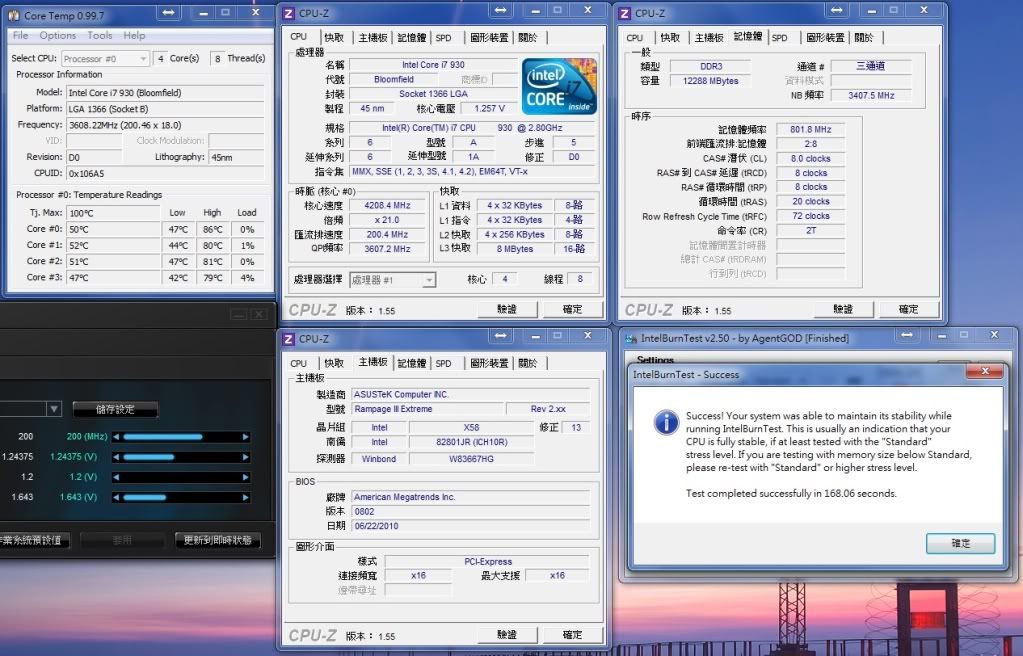This screenshot has height=656, width=1023.
Task: Click the model text Rampage III Extreme
Action: click(393, 409)
